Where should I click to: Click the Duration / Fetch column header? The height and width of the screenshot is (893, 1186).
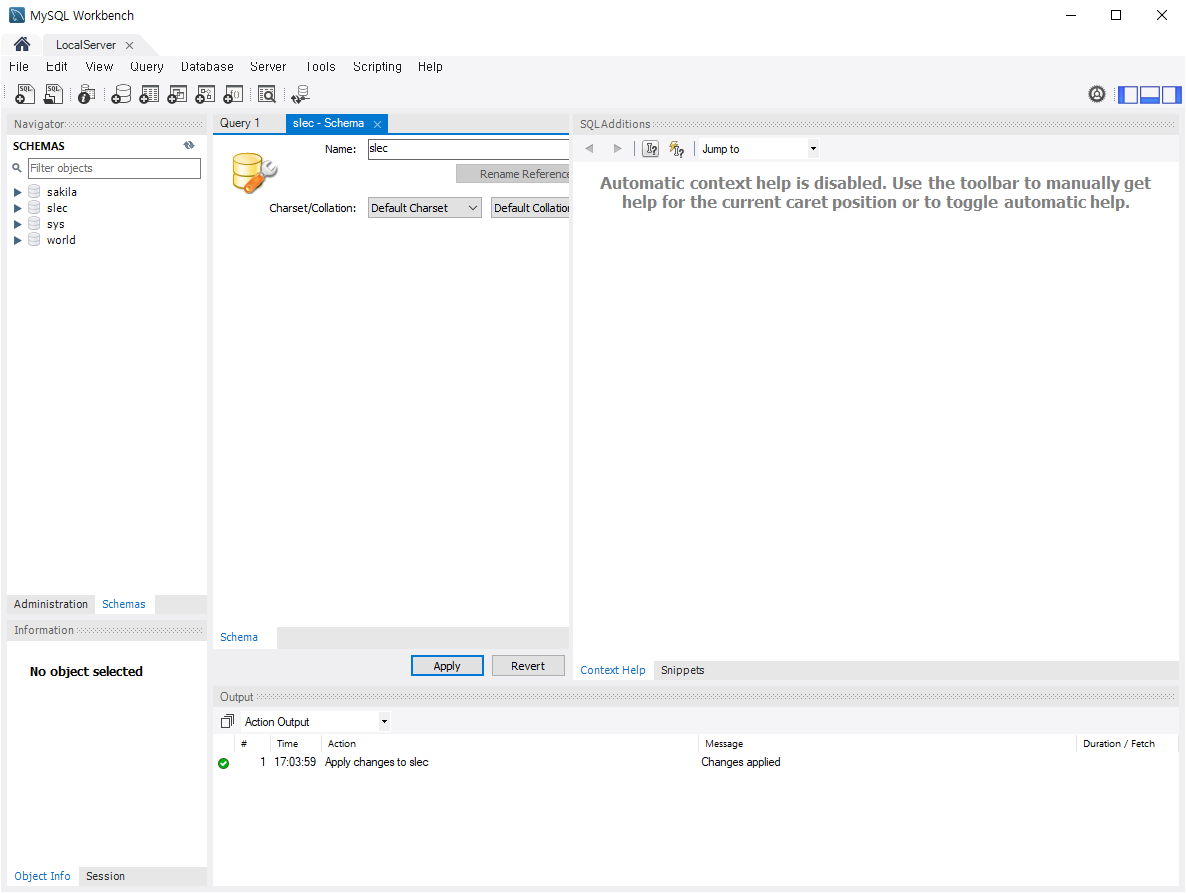pos(1119,744)
